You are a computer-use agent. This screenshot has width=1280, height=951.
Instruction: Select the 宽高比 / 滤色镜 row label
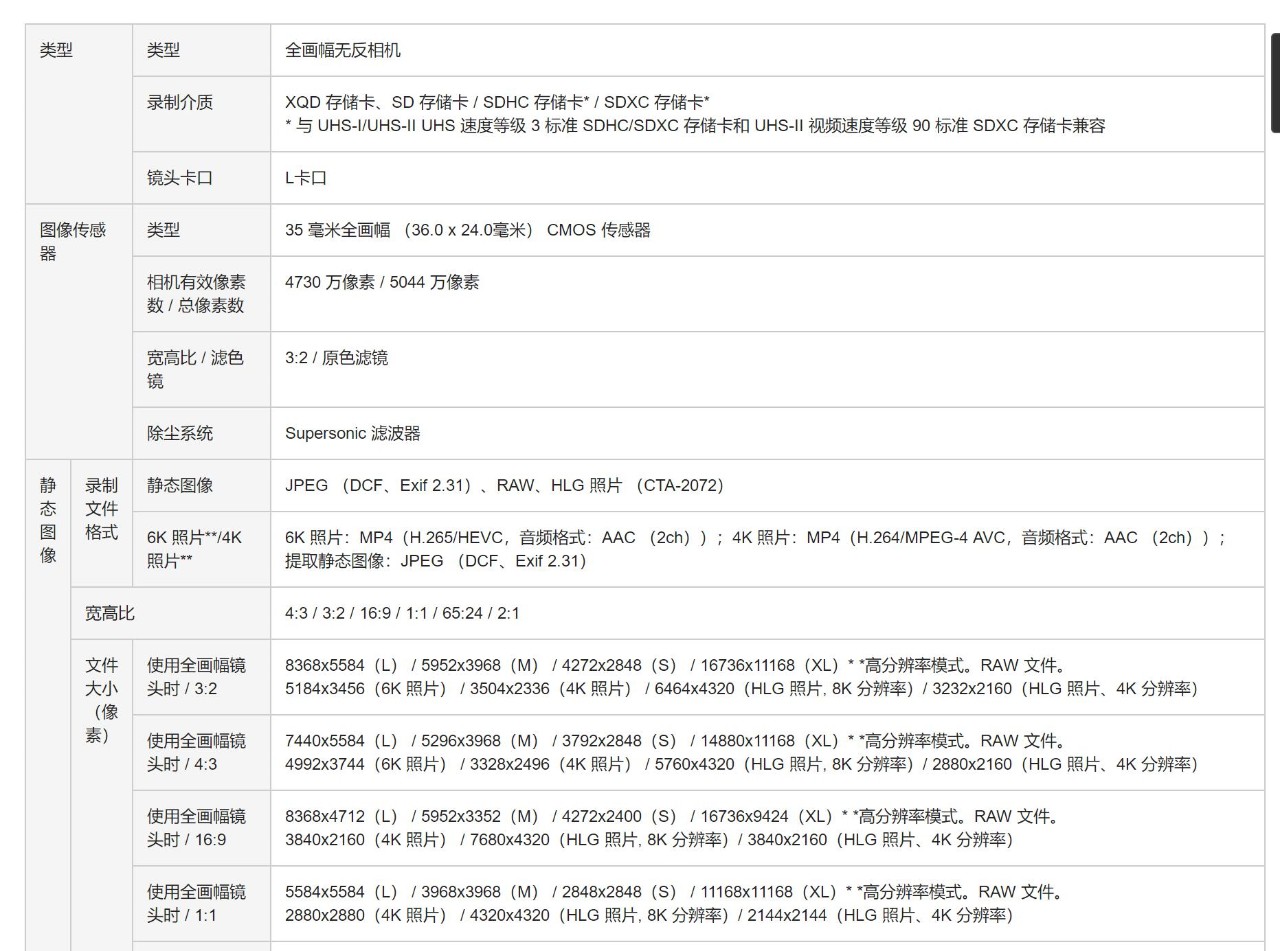(x=195, y=369)
